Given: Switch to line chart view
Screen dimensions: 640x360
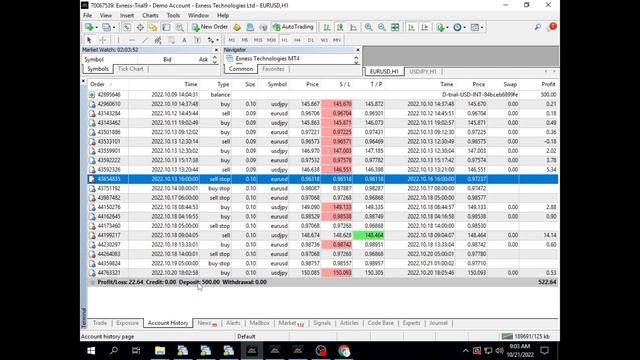Looking at the screenshot, I should 353,27.
